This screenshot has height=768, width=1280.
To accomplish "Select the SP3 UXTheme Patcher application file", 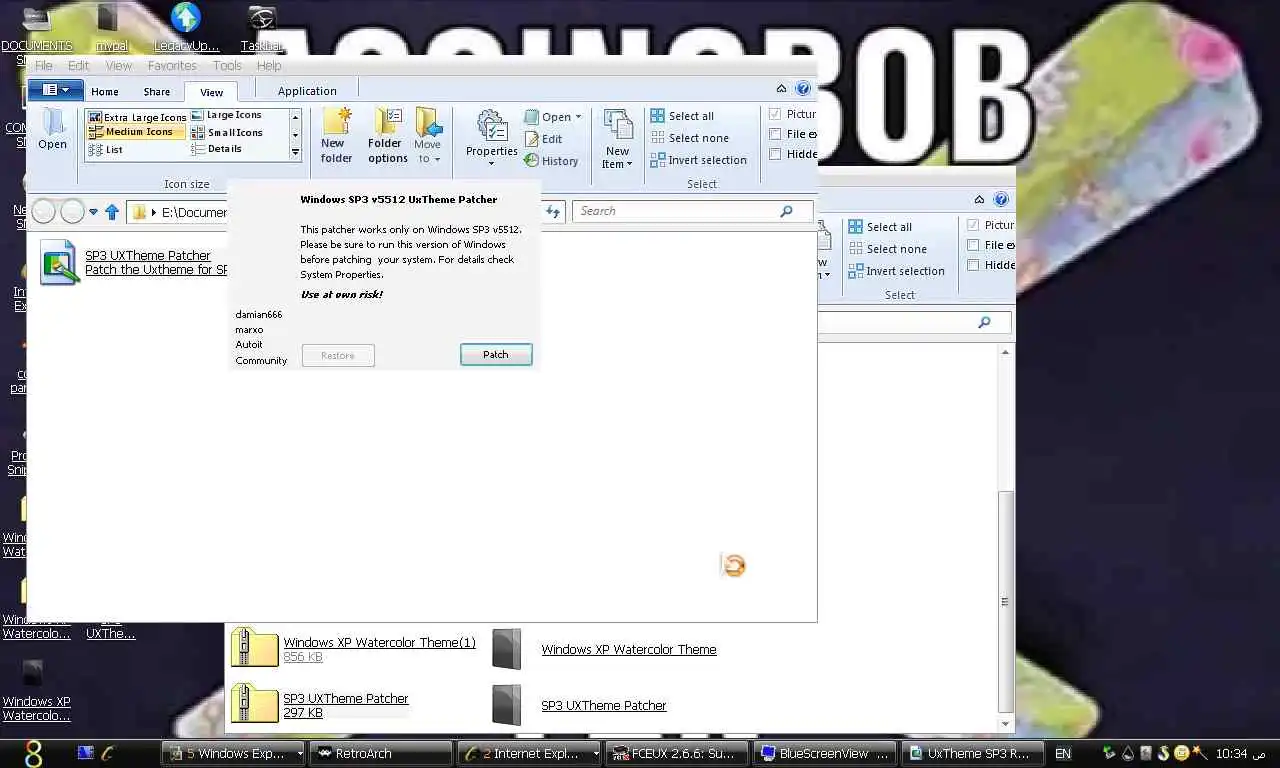I will 134,262.
